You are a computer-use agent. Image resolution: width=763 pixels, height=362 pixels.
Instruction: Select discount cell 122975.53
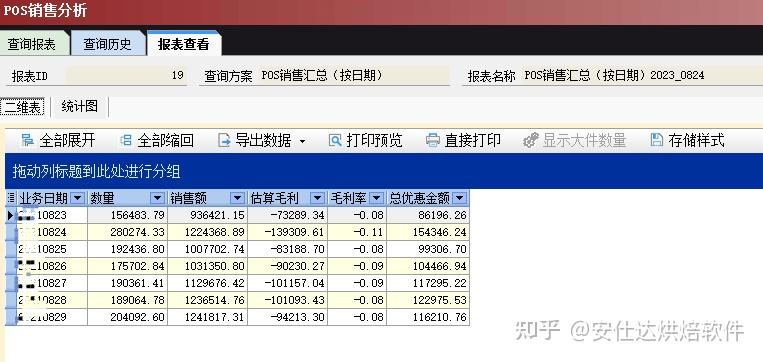pos(428,300)
